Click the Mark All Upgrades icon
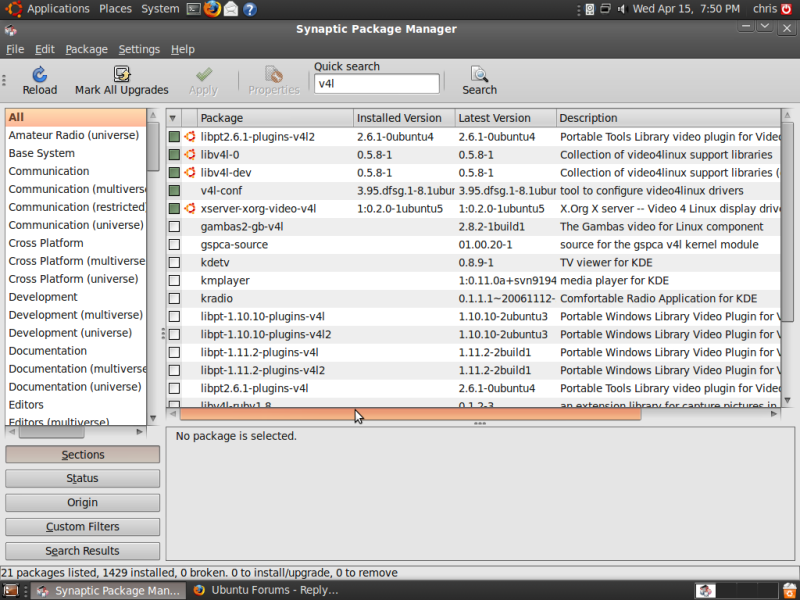 click(121, 74)
